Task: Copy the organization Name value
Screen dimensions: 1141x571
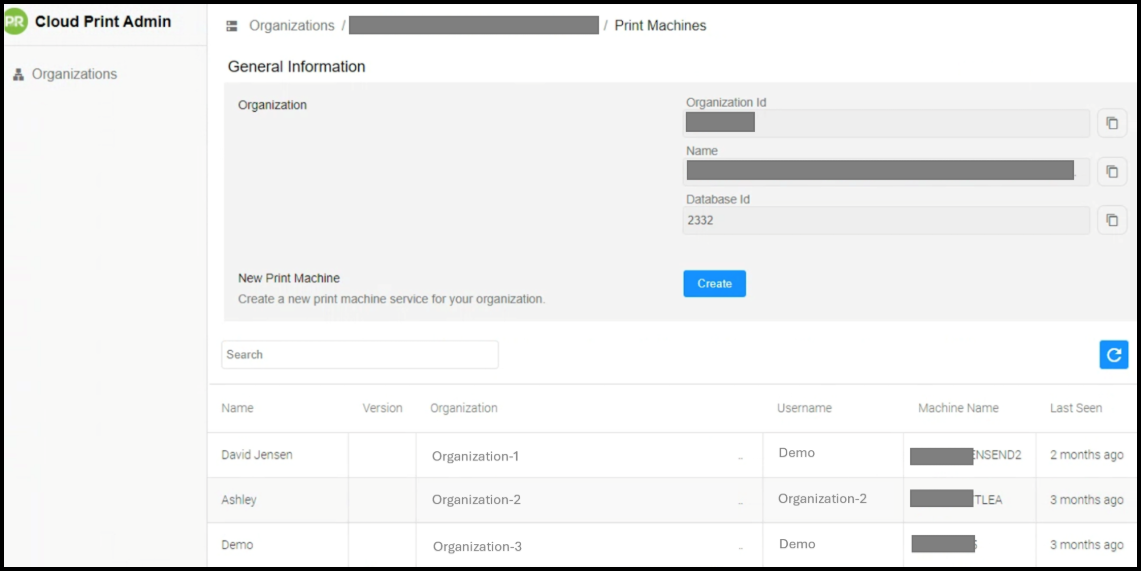Action: [x=1111, y=172]
